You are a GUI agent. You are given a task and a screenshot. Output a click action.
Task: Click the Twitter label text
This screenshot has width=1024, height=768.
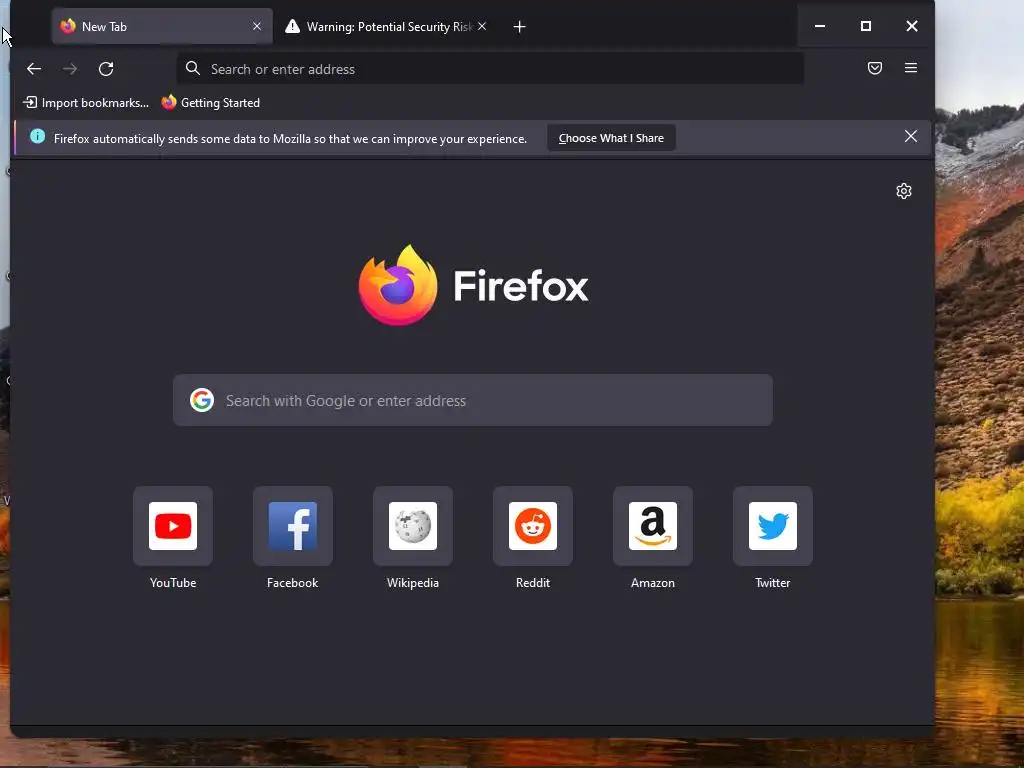(773, 583)
